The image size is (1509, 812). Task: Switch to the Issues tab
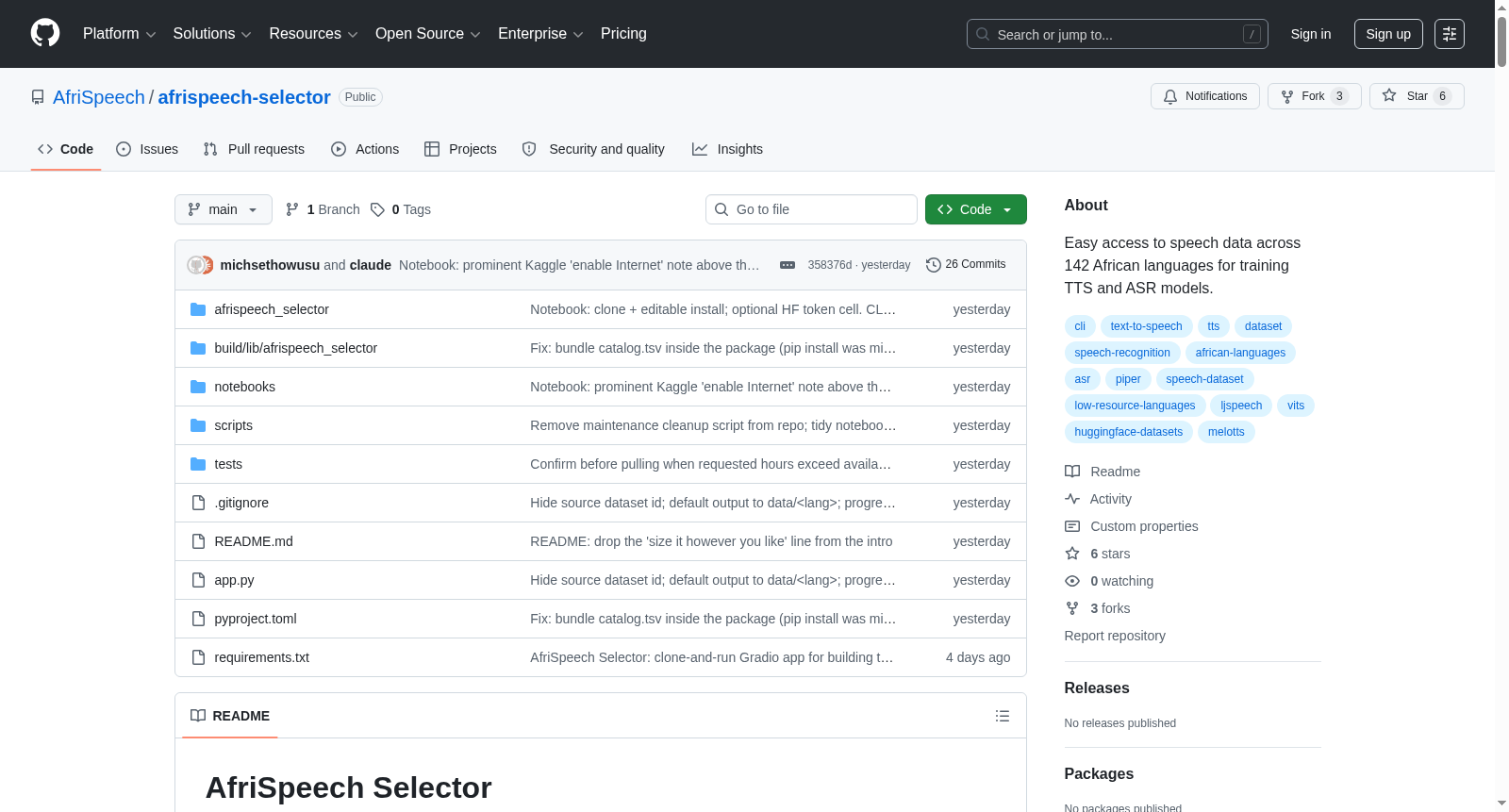point(147,149)
